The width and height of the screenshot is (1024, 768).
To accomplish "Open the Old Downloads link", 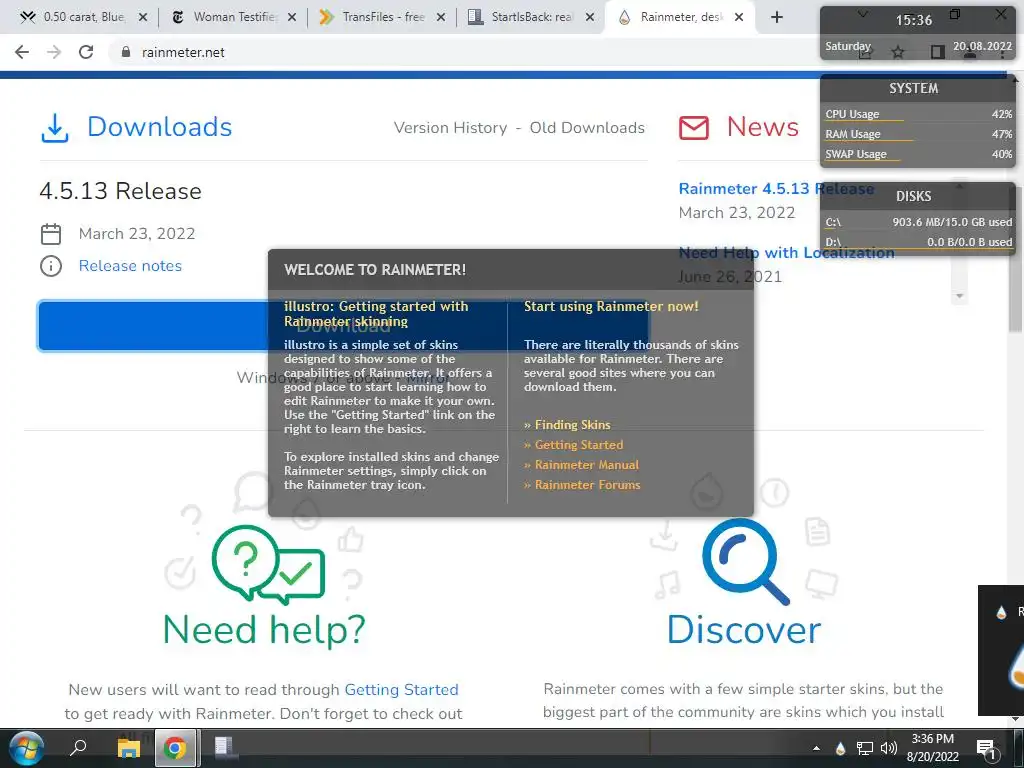I will click(x=587, y=128).
